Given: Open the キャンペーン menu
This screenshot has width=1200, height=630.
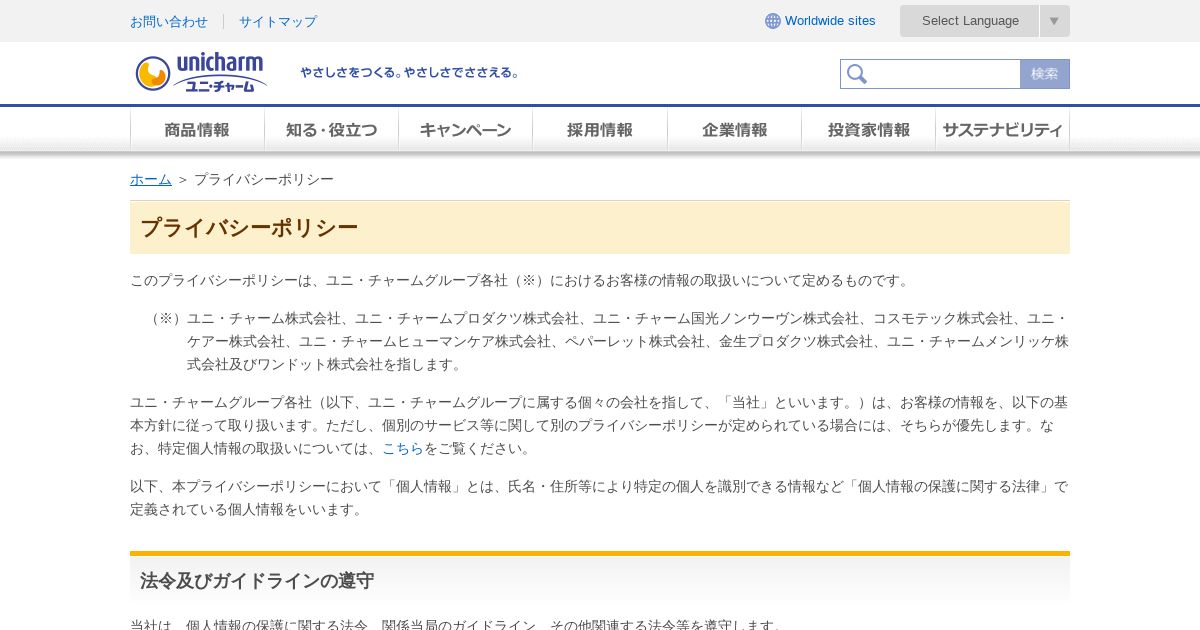Looking at the screenshot, I should pos(465,130).
